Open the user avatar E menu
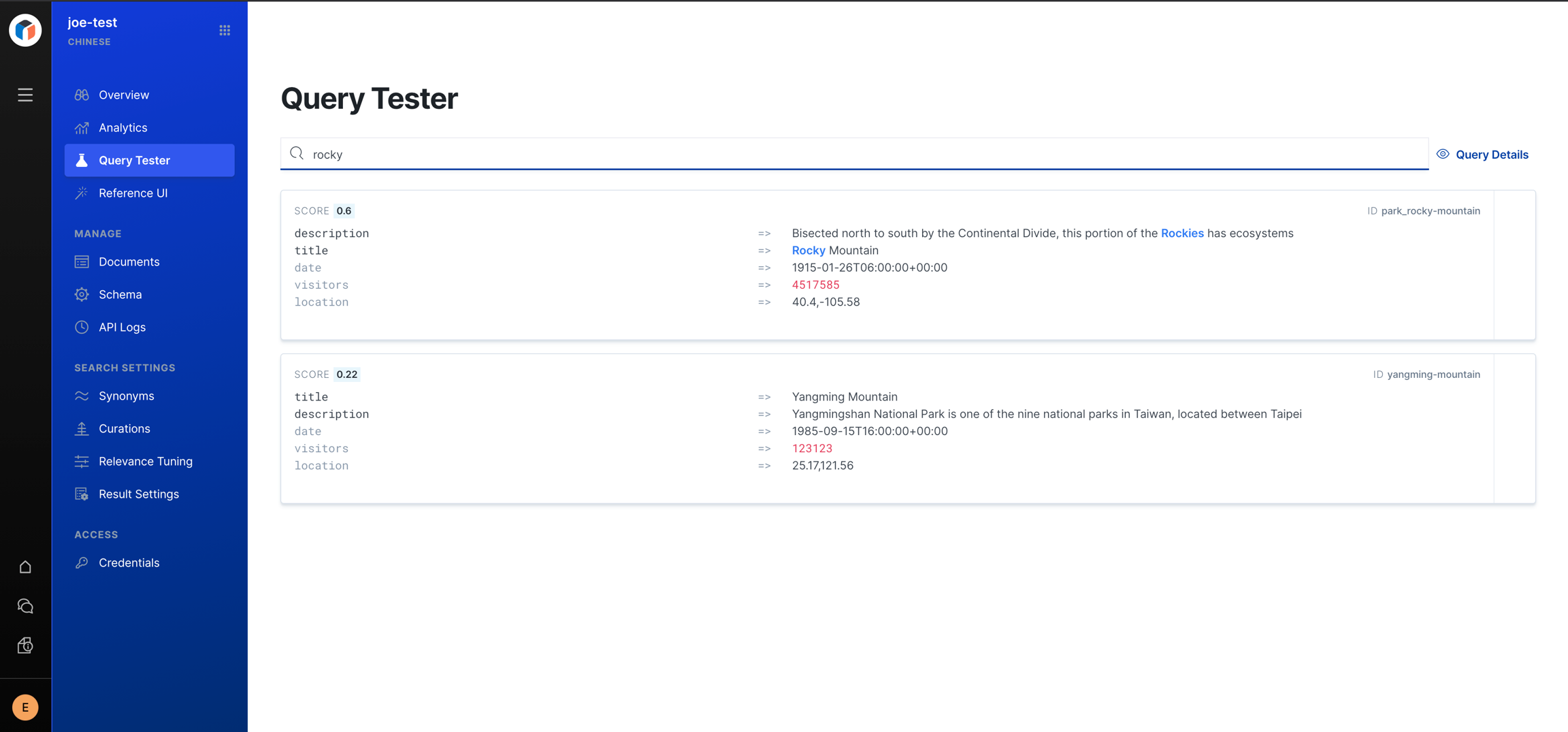The width and height of the screenshot is (1568, 732). pyautogui.click(x=25, y=707)
